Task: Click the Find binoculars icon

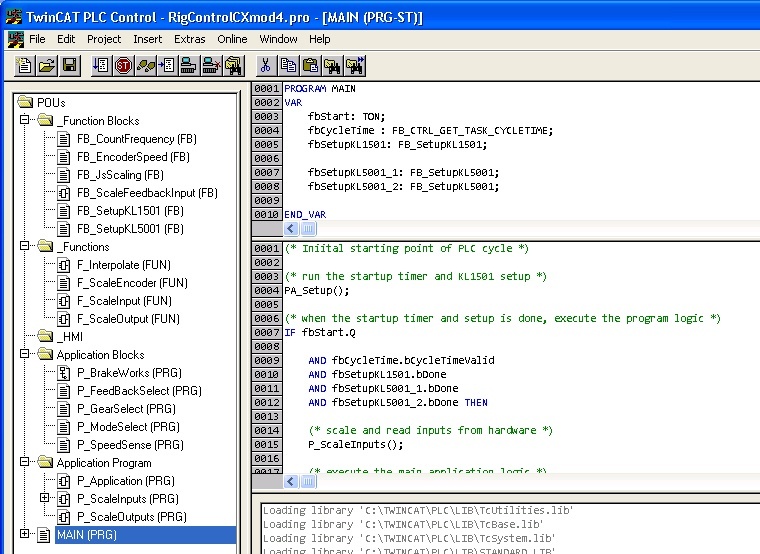Action: (x=332, y=65)
